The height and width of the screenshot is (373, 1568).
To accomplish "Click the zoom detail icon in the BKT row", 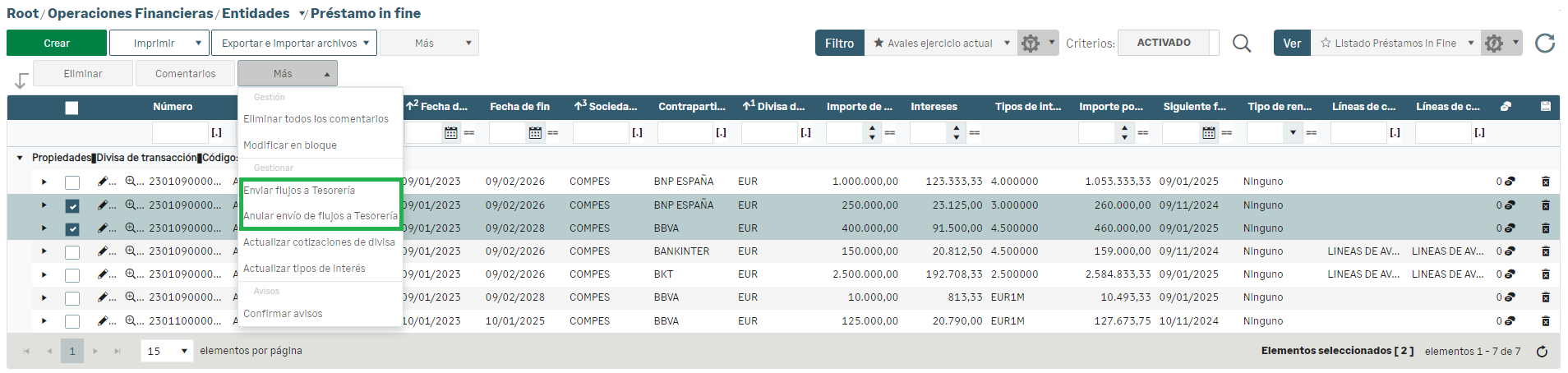I will pos(131,274).
